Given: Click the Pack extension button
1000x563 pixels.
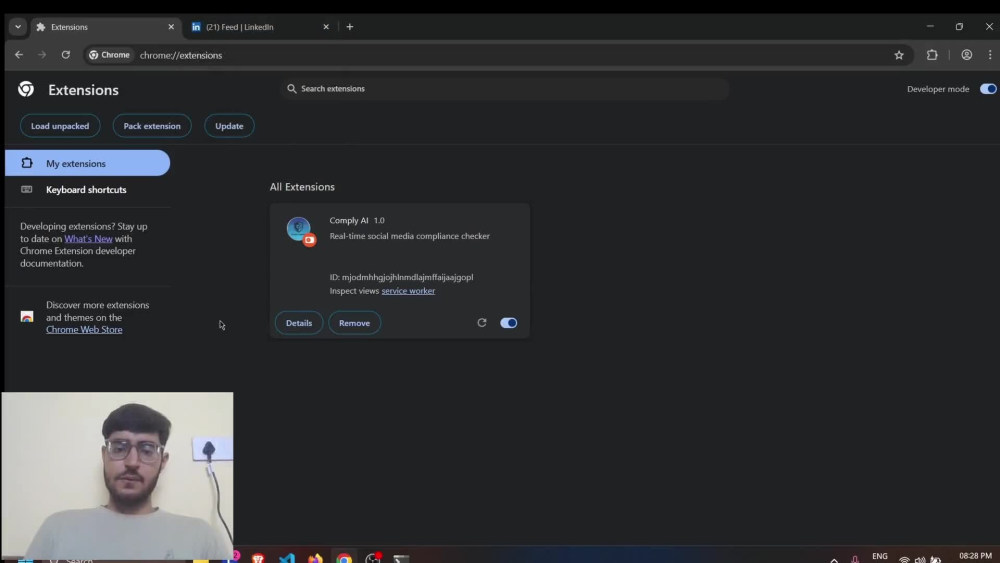Looking at the screenshot, I should tap(152, 126).
